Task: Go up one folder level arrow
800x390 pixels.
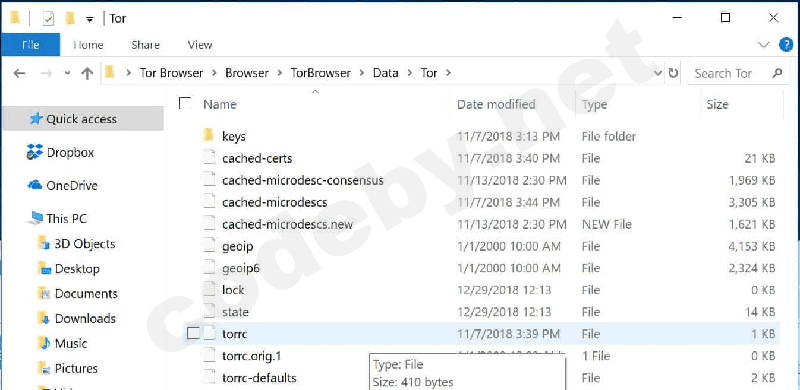Action: pos(87,74)
